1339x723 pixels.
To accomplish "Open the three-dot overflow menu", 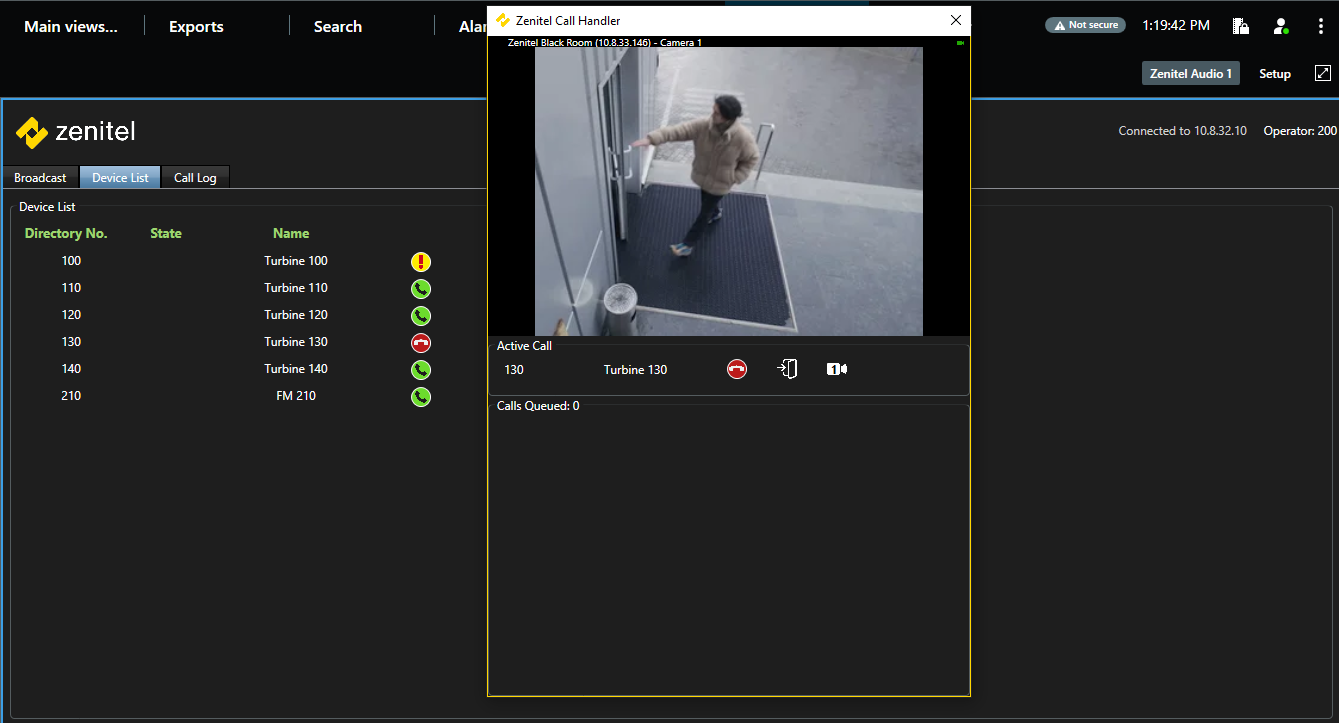I will pos(1320,26).
